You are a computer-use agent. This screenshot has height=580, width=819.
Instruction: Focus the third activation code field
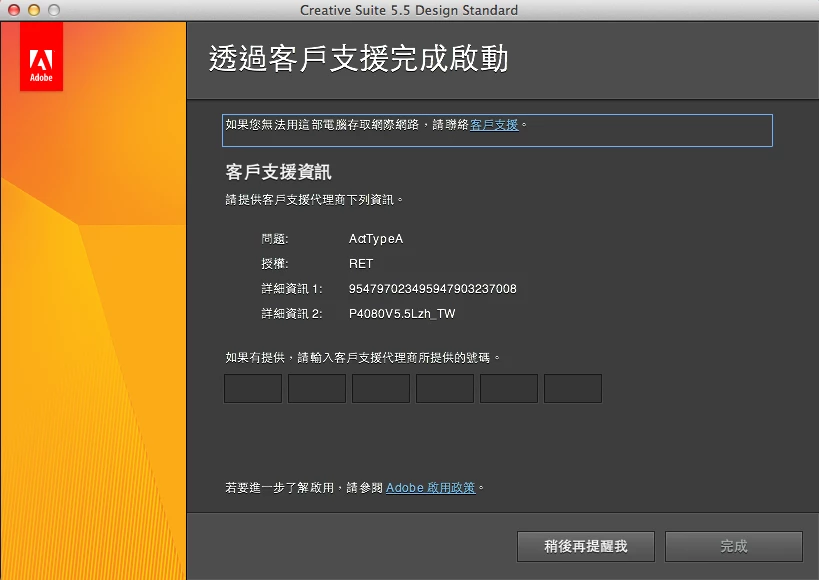381,388
